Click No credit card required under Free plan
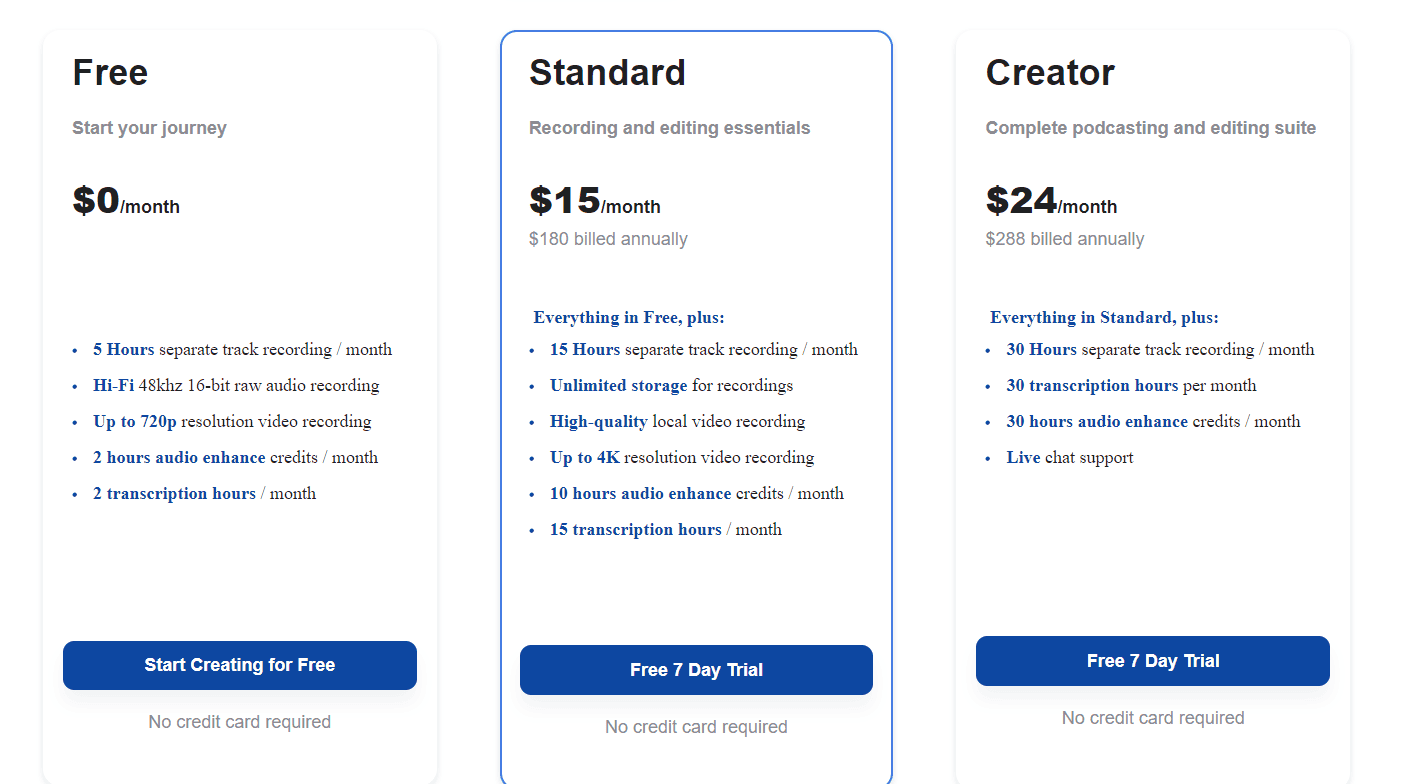This screenshot has width=1407, height=784. click(x=239, y=721)
